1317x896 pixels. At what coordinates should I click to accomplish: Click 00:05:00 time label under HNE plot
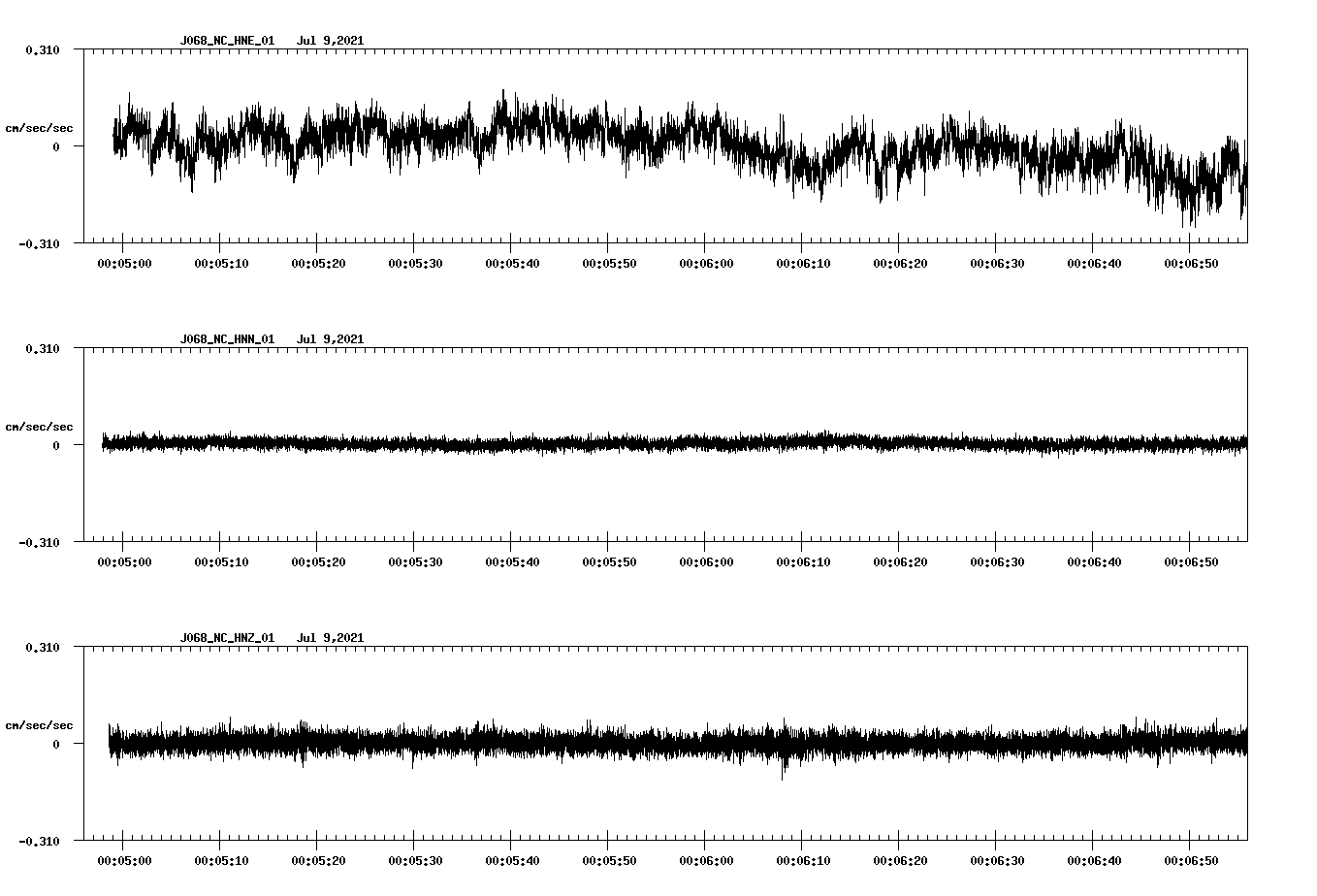coord(124,264)
